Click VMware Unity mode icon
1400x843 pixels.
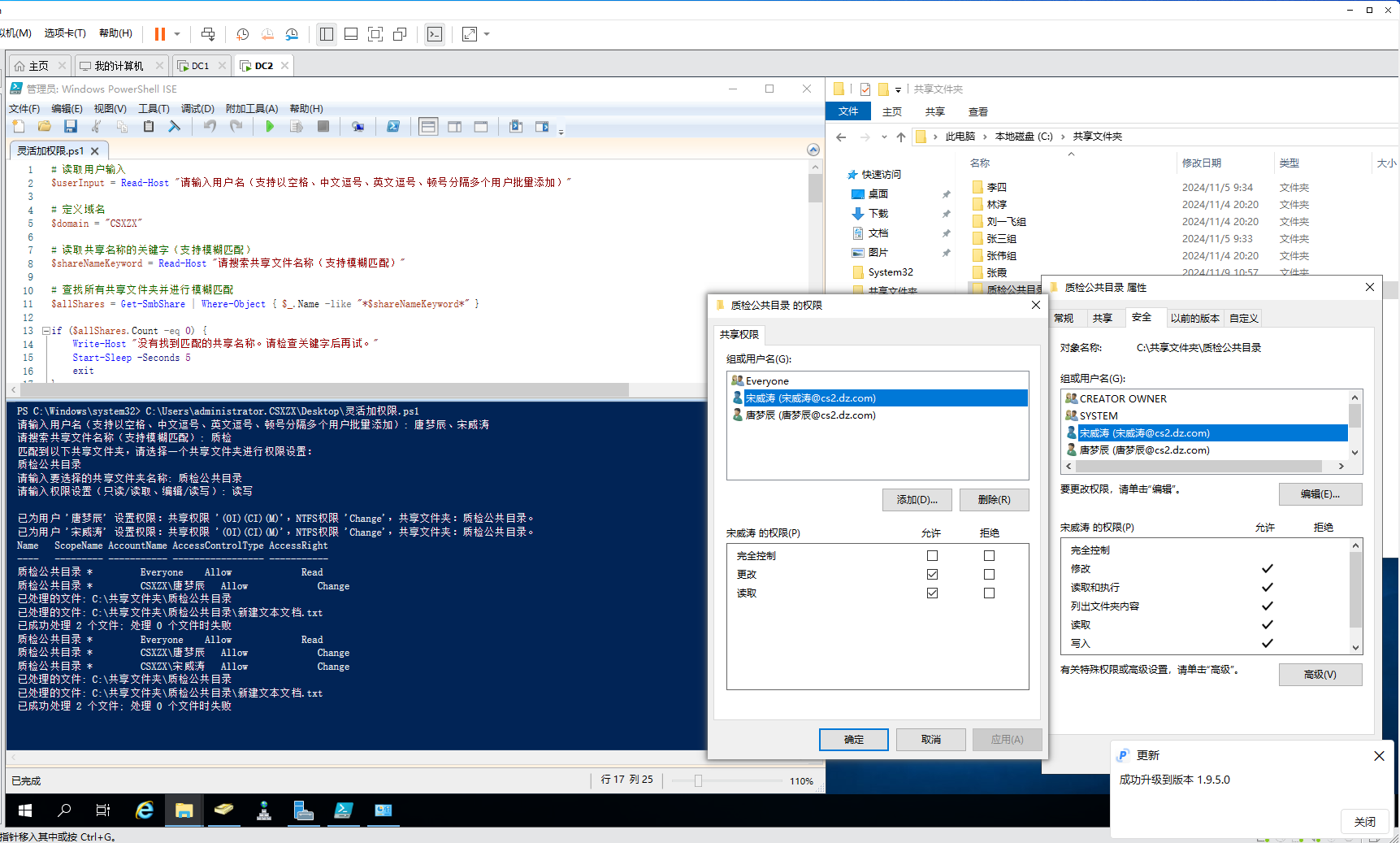click(400, 34)
